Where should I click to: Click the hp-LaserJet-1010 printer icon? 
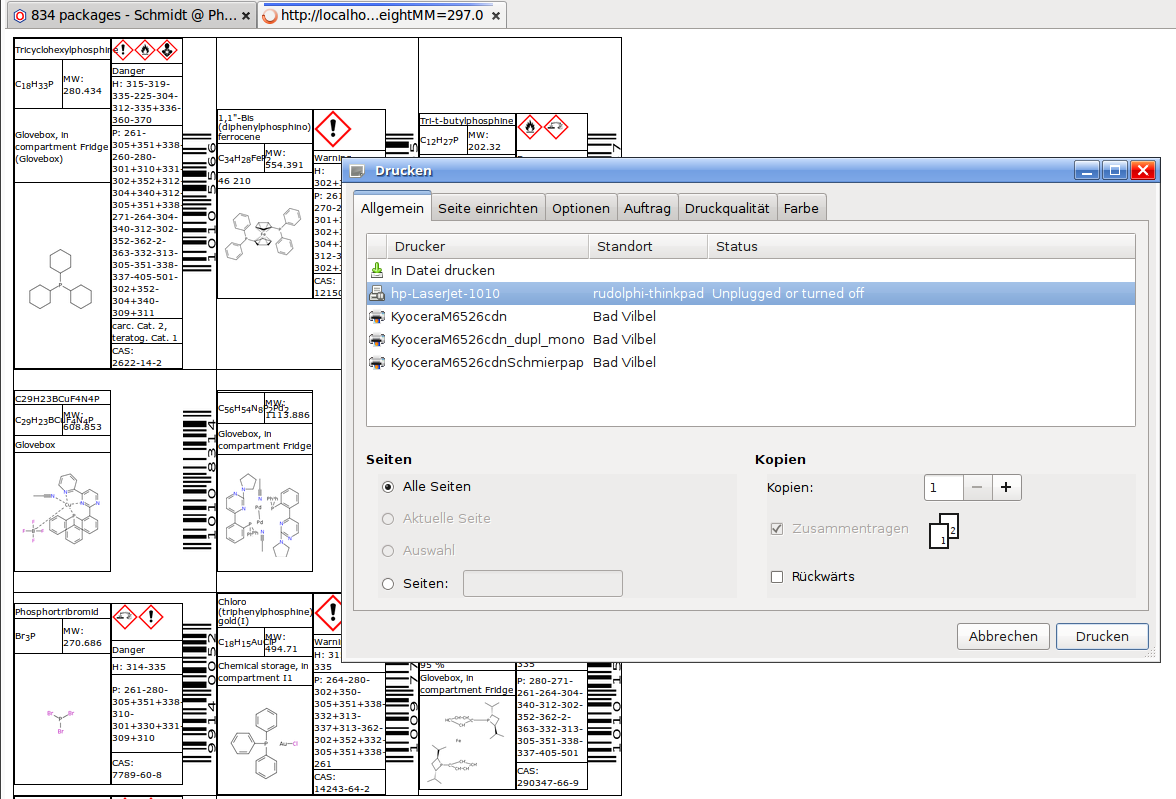(x=377, y=293)
